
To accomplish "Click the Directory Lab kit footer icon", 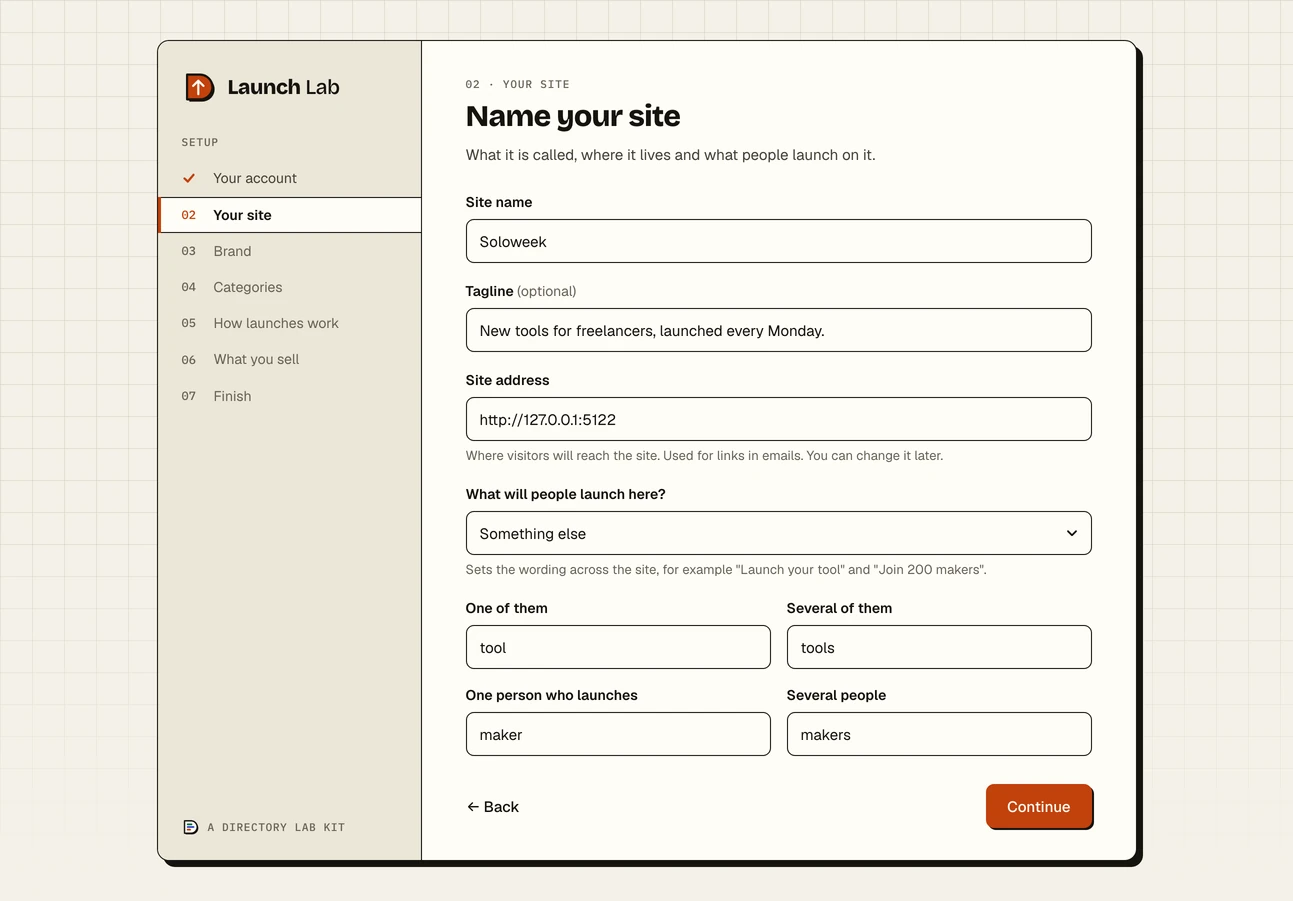I will 190,827.
